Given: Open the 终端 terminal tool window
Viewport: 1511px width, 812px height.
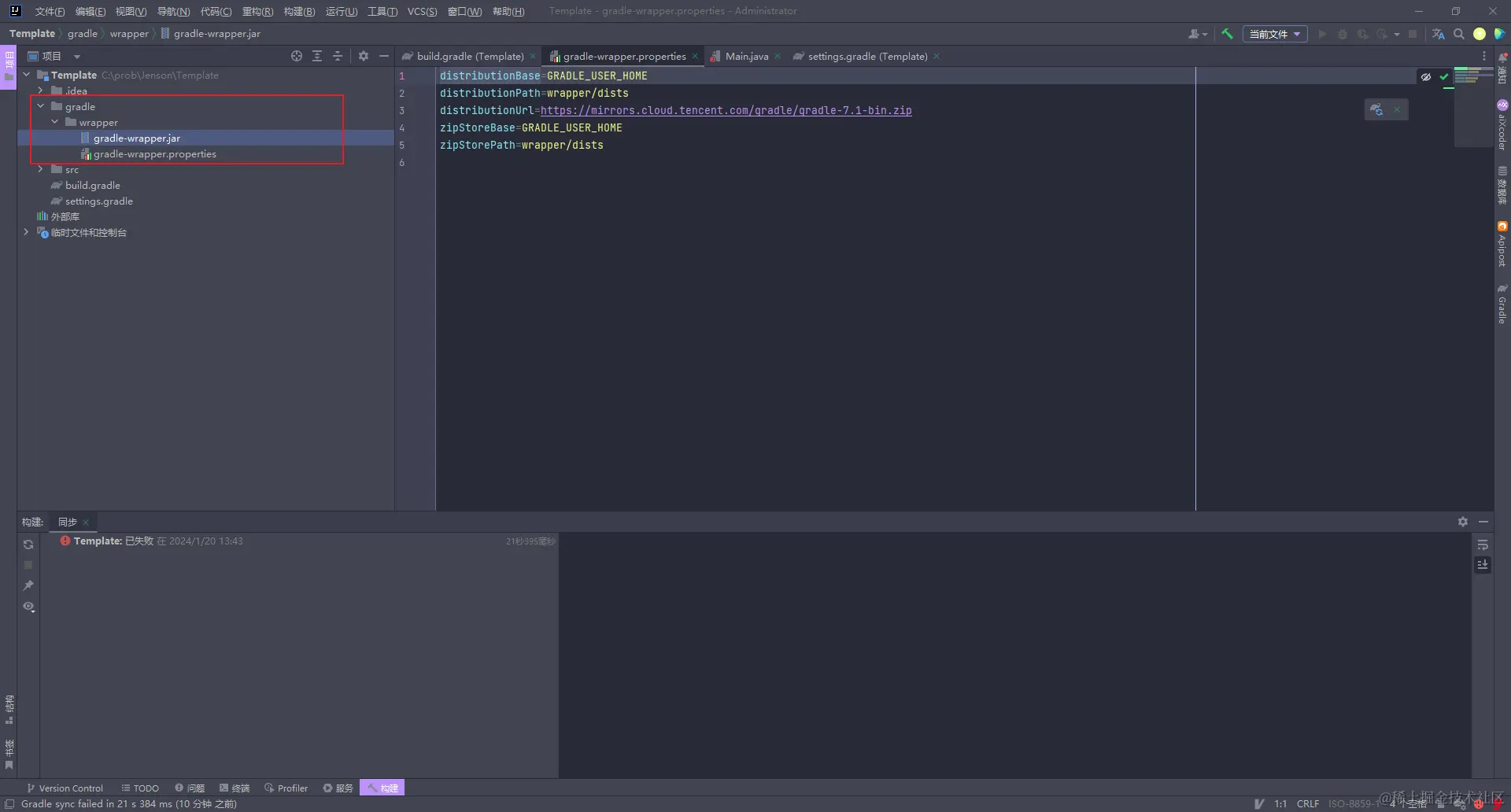Looking at the screenshot, I should (x=235, y=788).
